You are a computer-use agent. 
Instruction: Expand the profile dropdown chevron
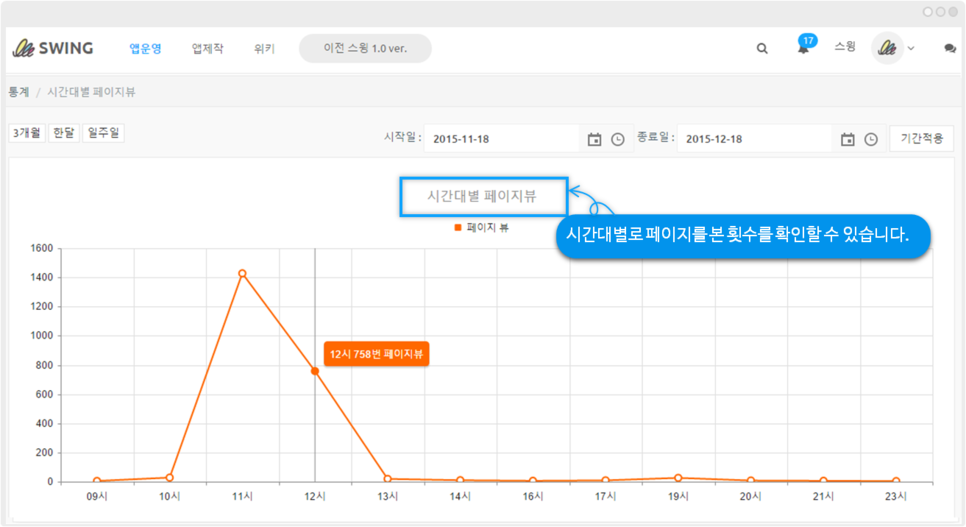[x=911, y=49]
